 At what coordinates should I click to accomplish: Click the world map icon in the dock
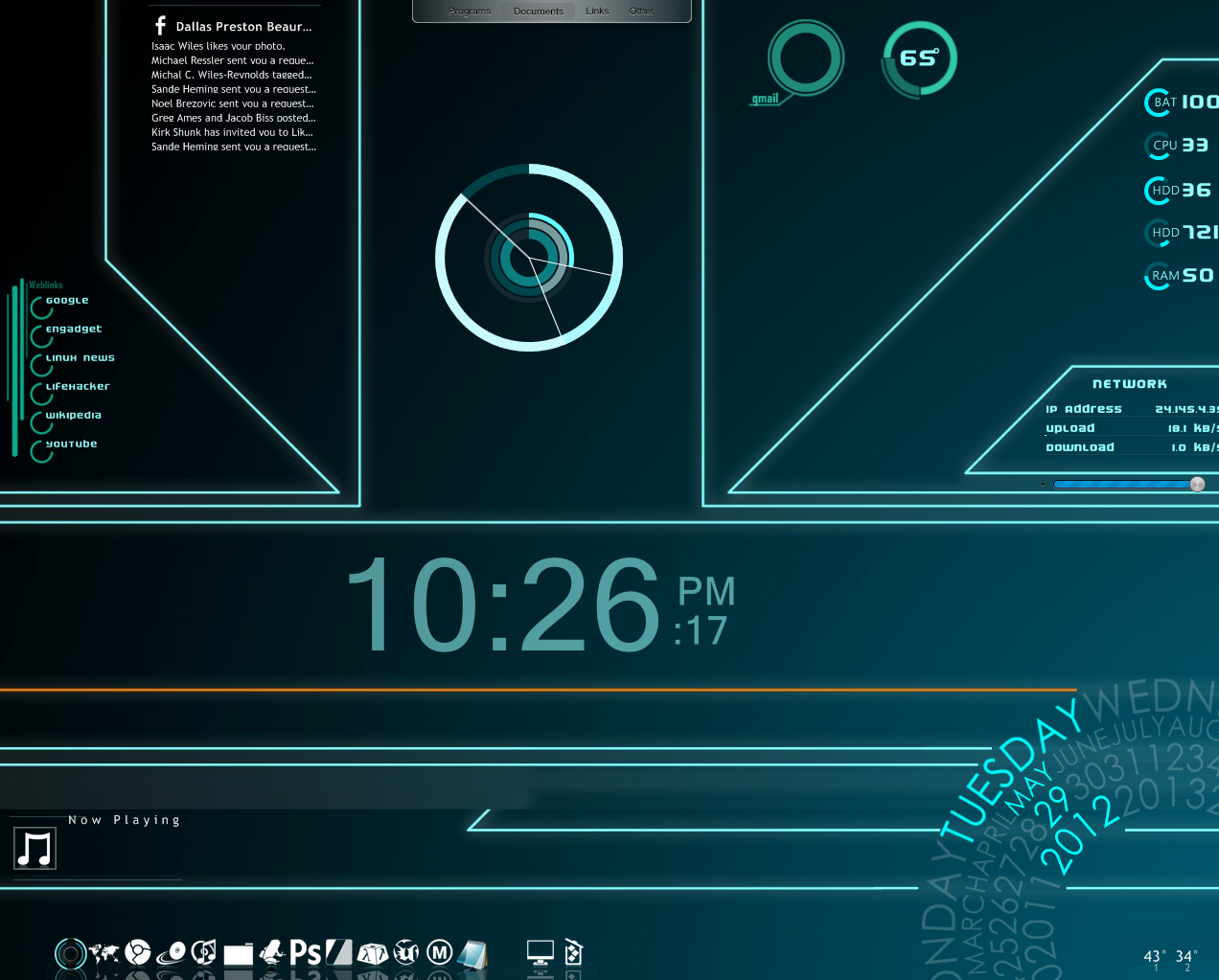tap(105, 952)
